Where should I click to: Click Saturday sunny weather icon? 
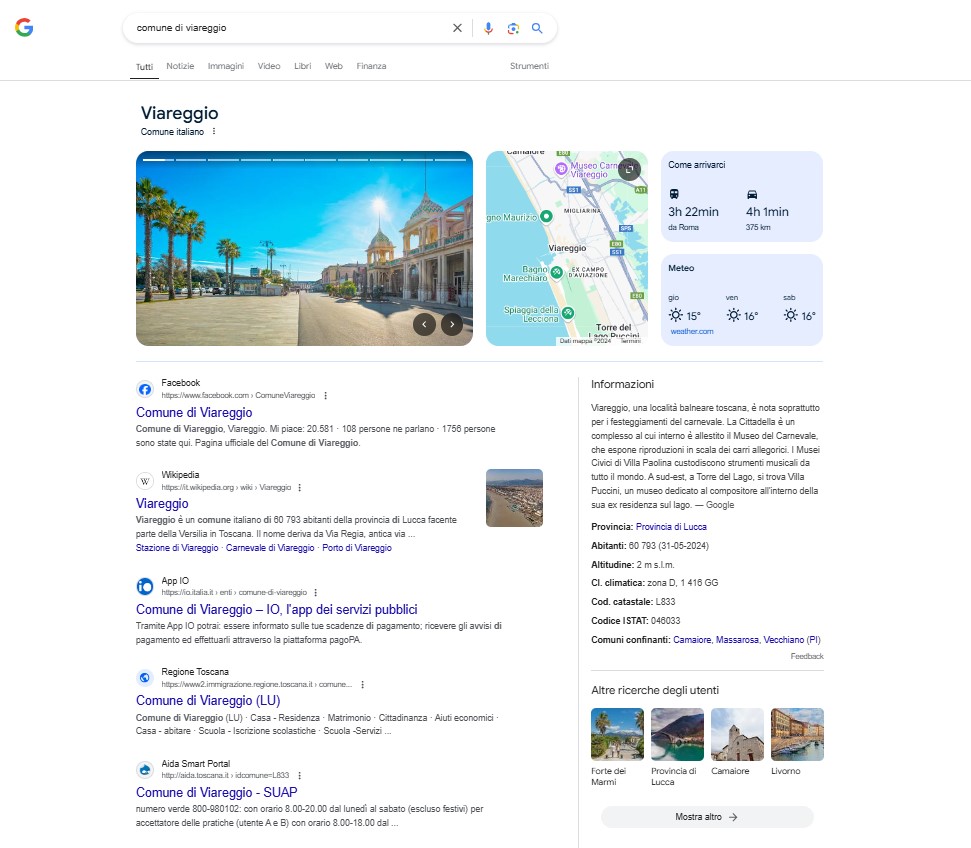791,315
